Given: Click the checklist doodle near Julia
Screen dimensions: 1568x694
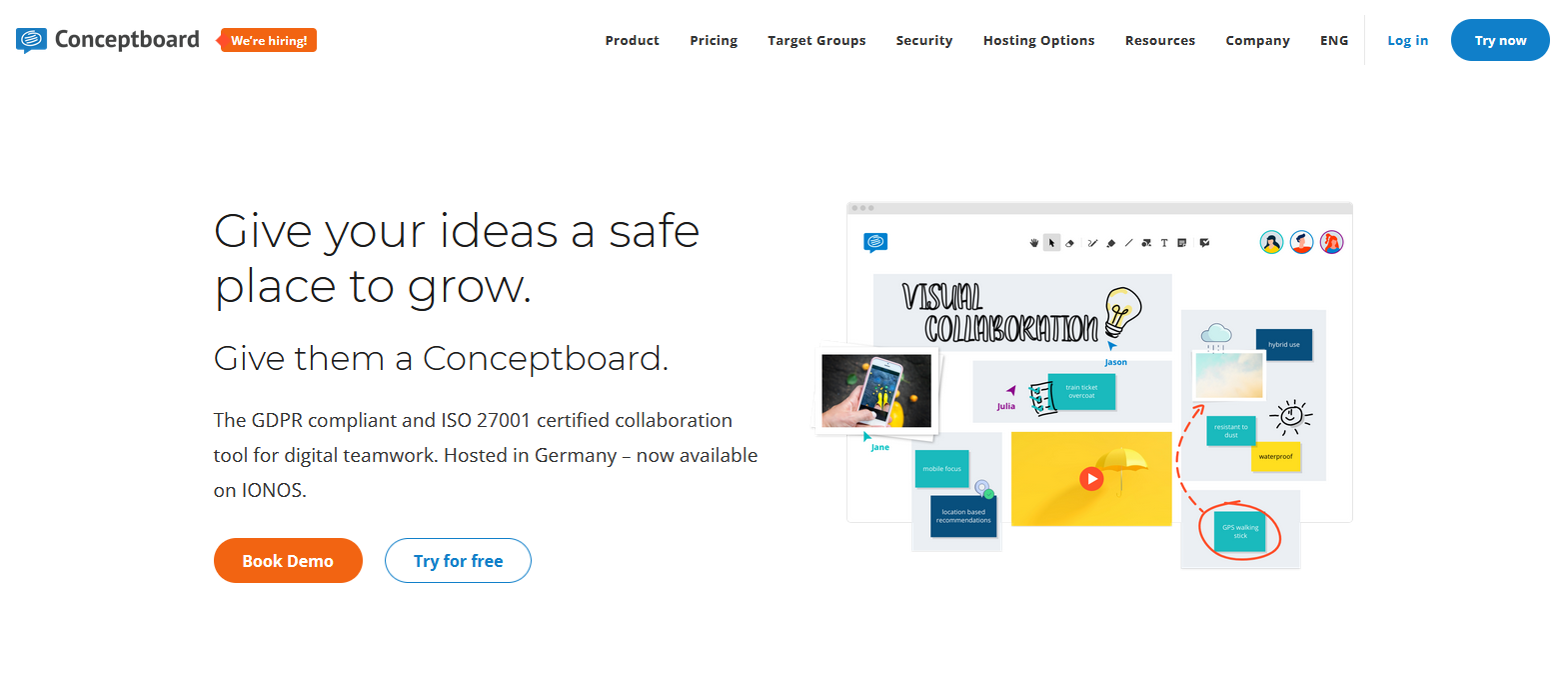Looking at the screenshot, I should [1042, 397].
